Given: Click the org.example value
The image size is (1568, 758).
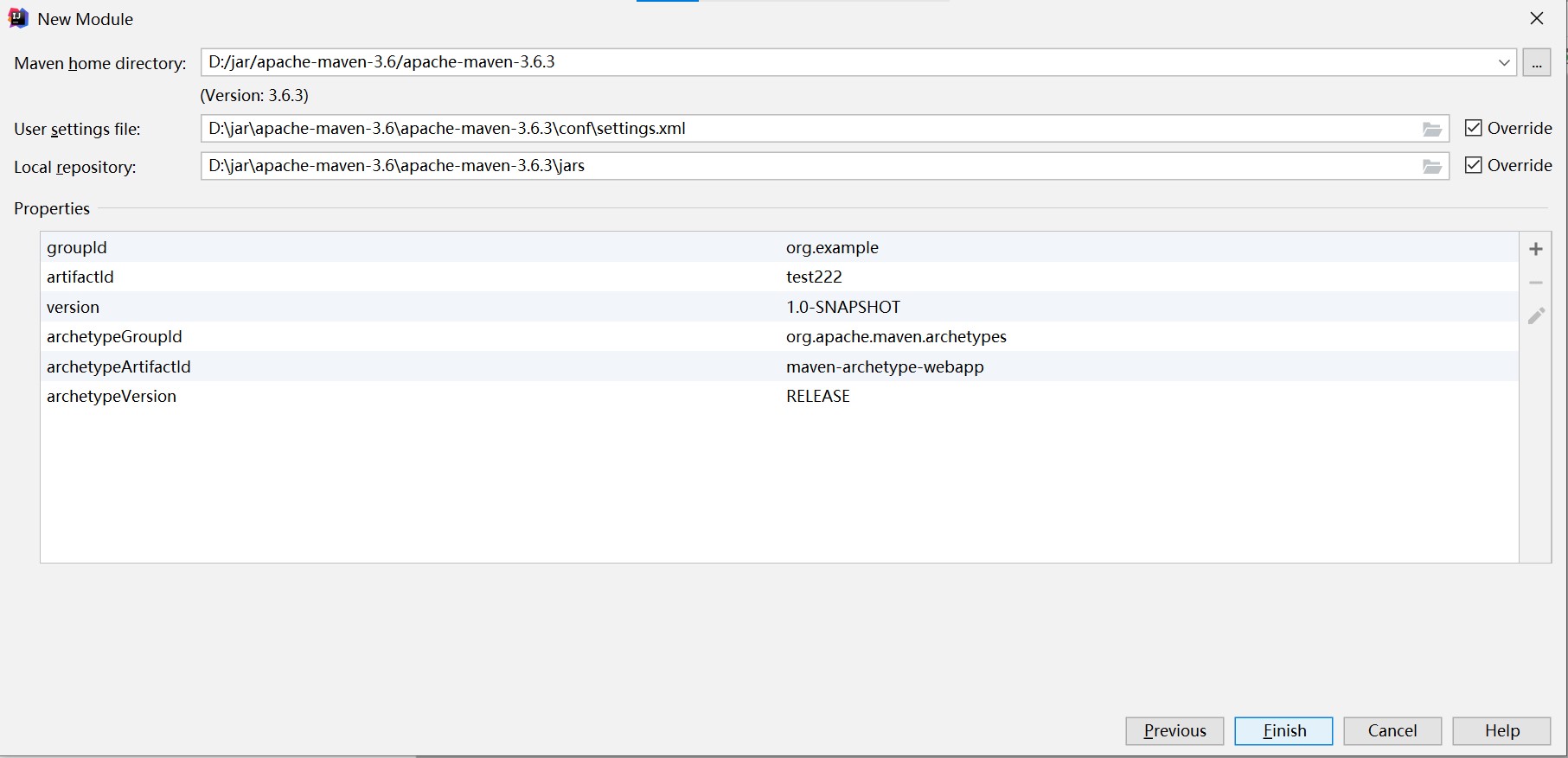Looking at the screenshot, I should (832, 247).
